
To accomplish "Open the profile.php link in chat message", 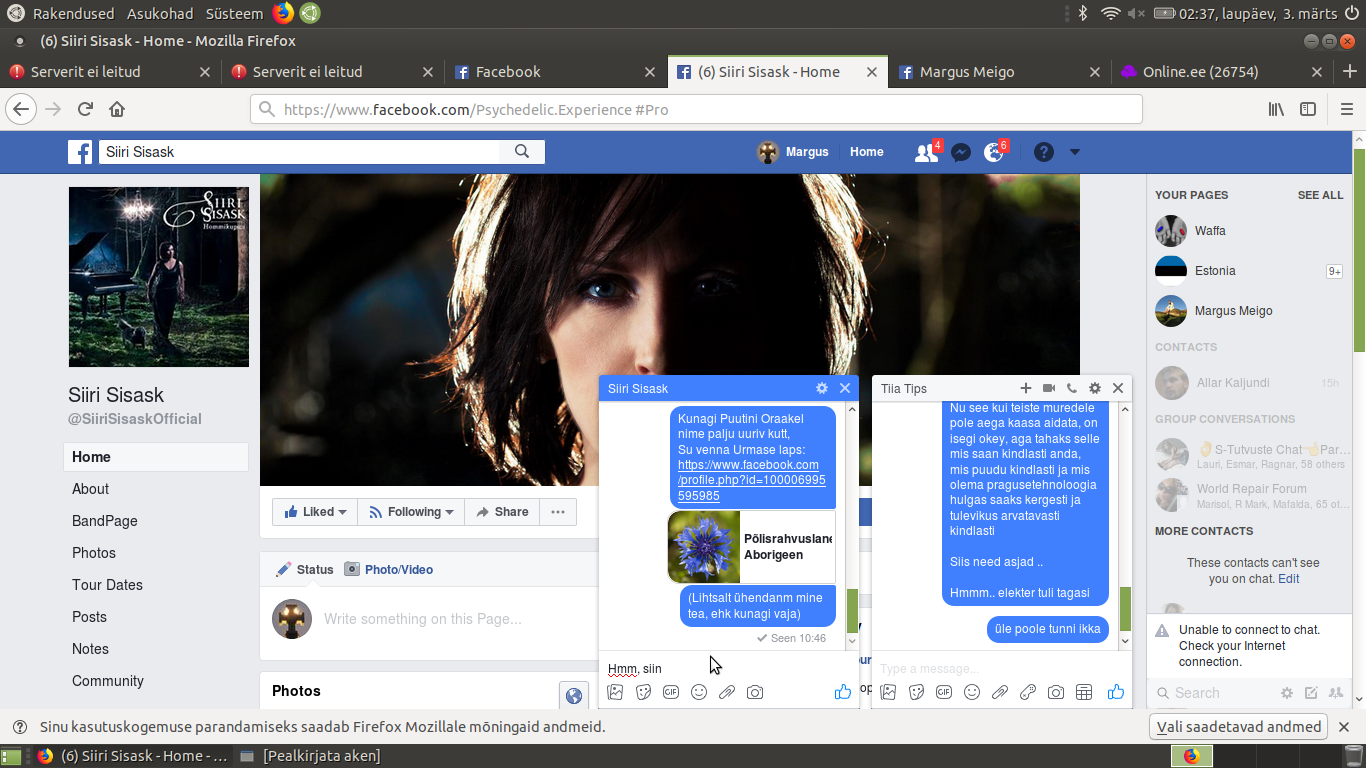I will 751,480.
